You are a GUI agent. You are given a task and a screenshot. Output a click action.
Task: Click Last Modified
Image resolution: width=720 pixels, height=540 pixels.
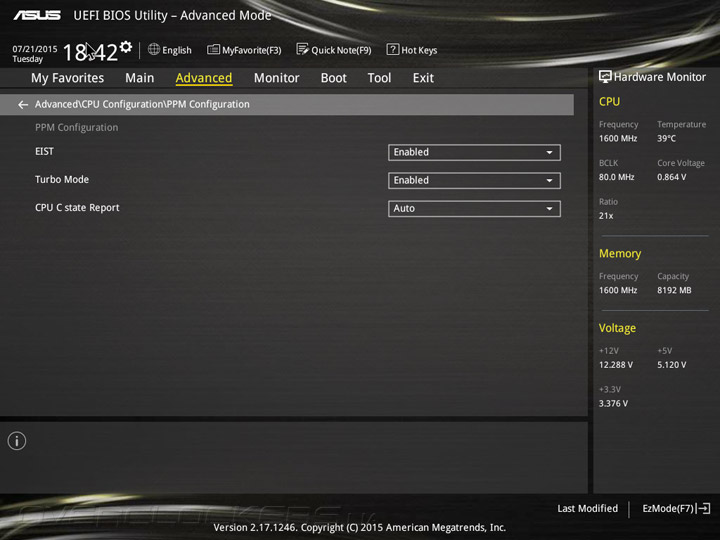click(x=587, y=508)
